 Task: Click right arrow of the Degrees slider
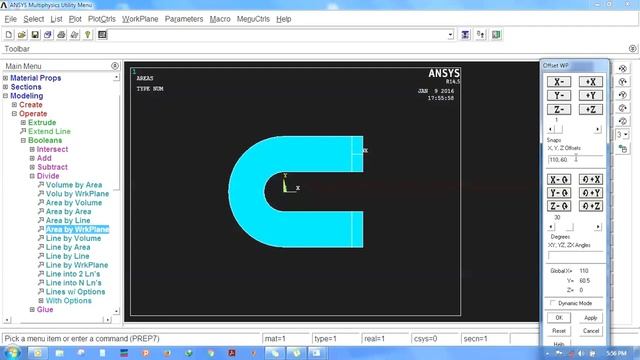[x=598, y=227]
